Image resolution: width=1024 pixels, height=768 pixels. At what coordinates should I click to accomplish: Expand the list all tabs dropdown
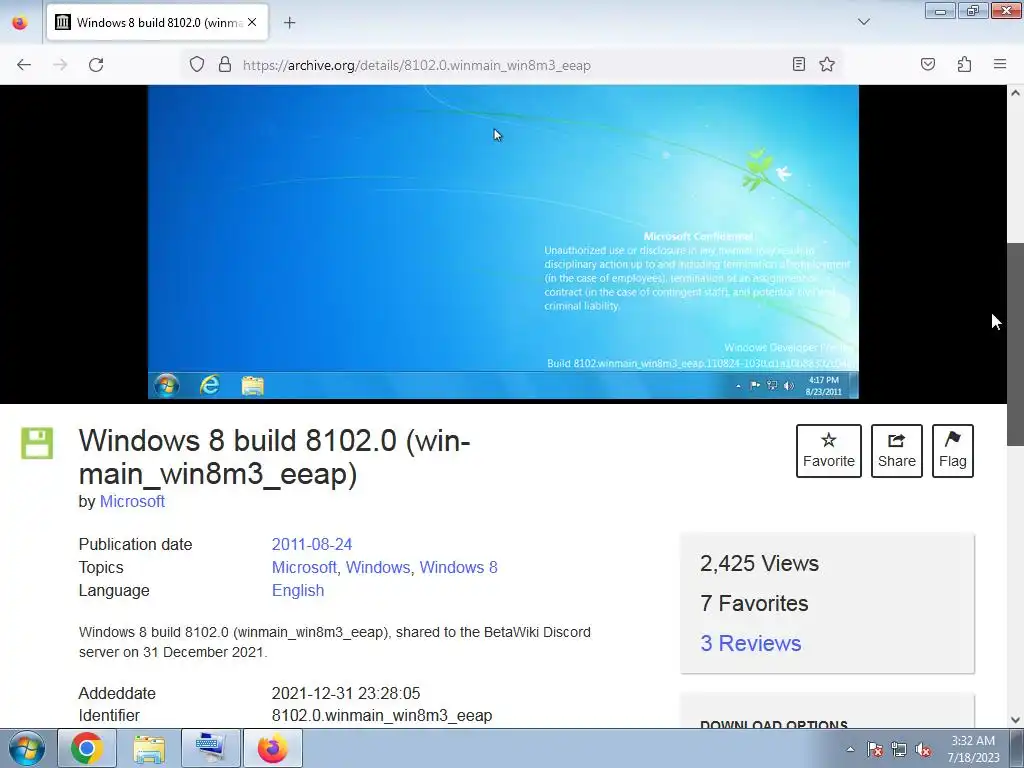pos(863,22)
